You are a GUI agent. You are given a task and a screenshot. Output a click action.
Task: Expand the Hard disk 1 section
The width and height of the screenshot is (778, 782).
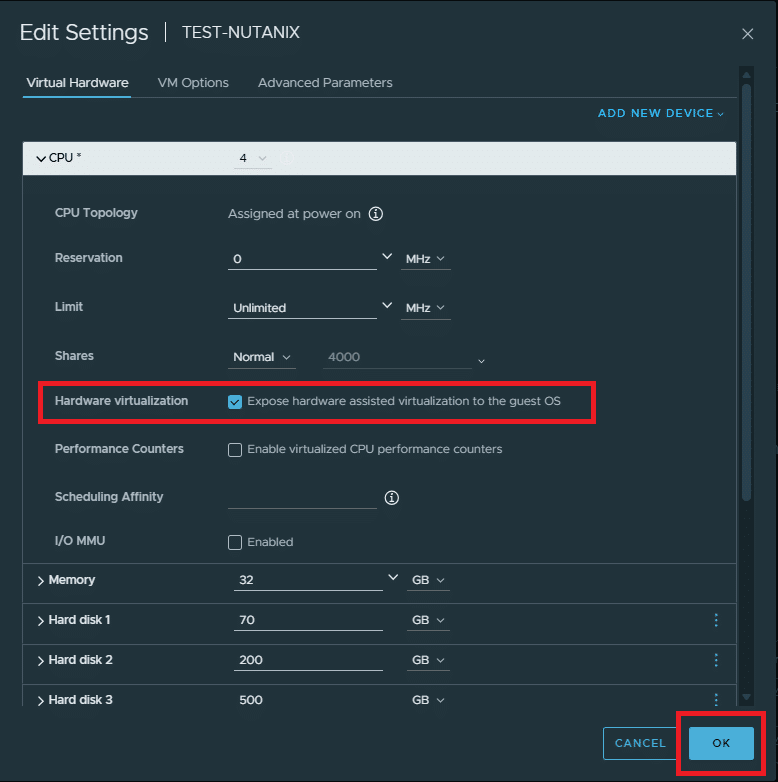(41, 621)
